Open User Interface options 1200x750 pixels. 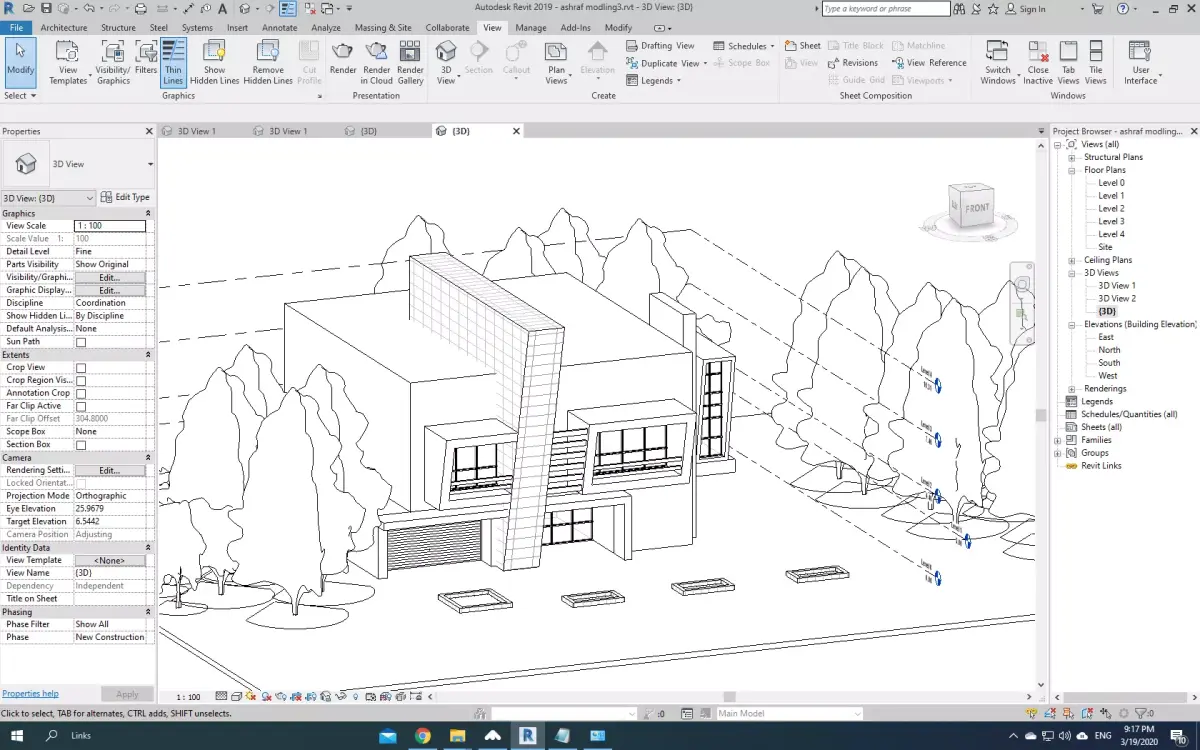coord(1140,63)
